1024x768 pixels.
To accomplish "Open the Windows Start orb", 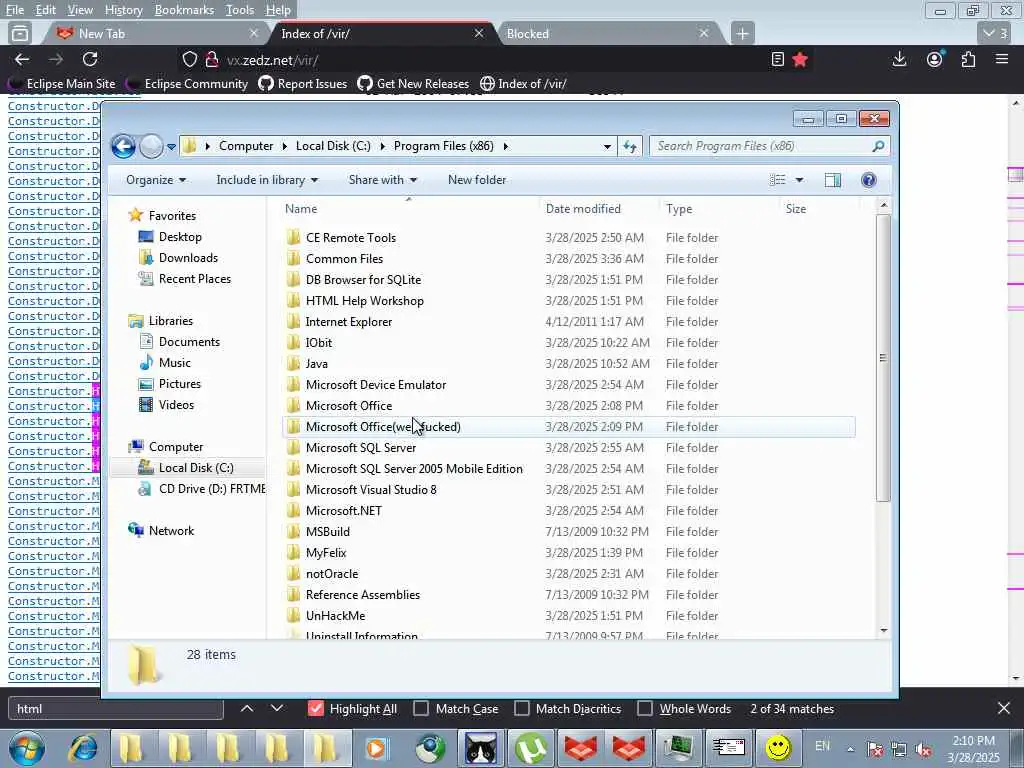I will pos(27,748).
